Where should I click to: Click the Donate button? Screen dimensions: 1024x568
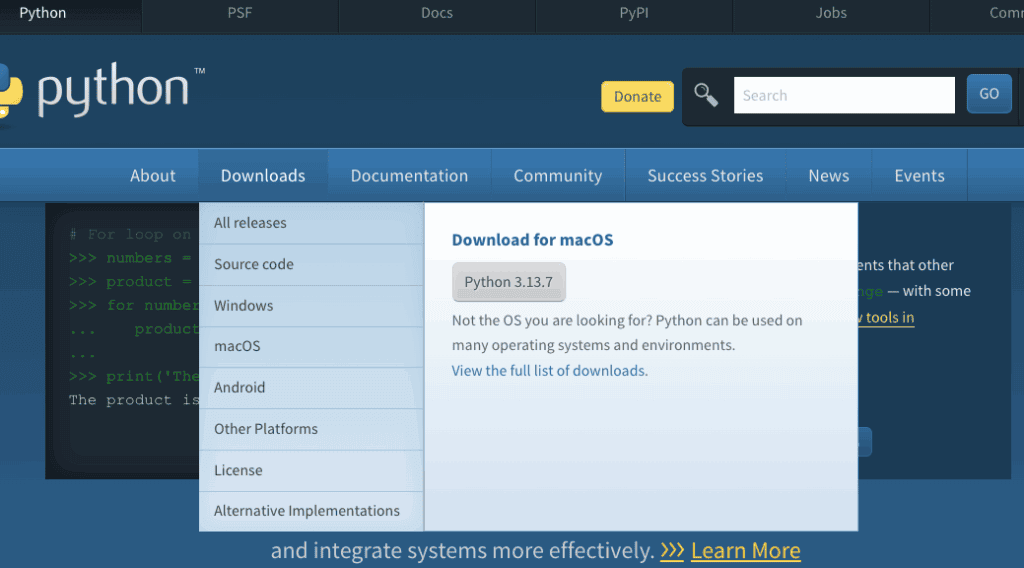click(637, 97)
